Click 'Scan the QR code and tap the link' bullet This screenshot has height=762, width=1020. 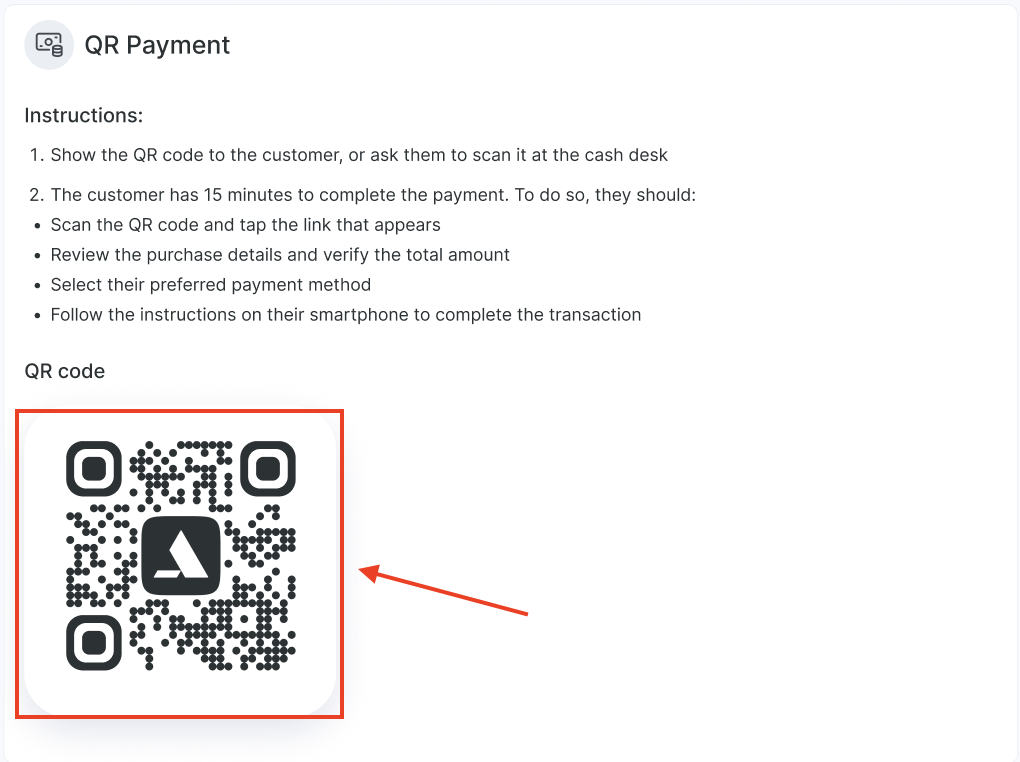[245, 225]
